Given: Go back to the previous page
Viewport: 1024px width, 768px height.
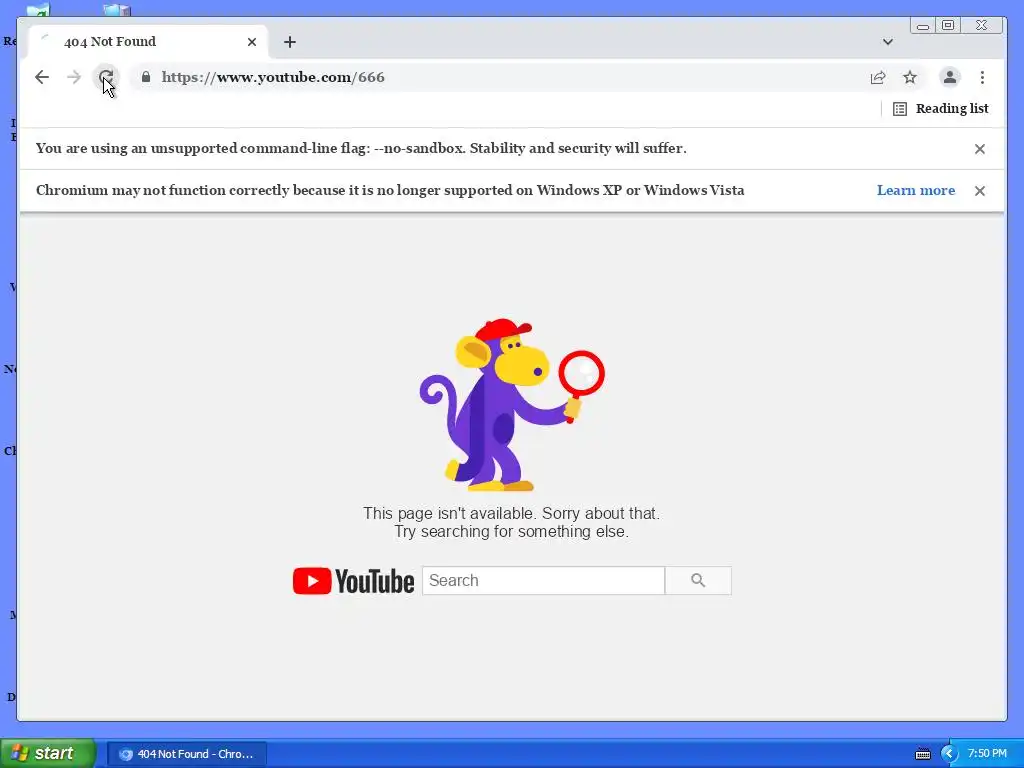Looking at the screenshot, I should tap(42, 77).
